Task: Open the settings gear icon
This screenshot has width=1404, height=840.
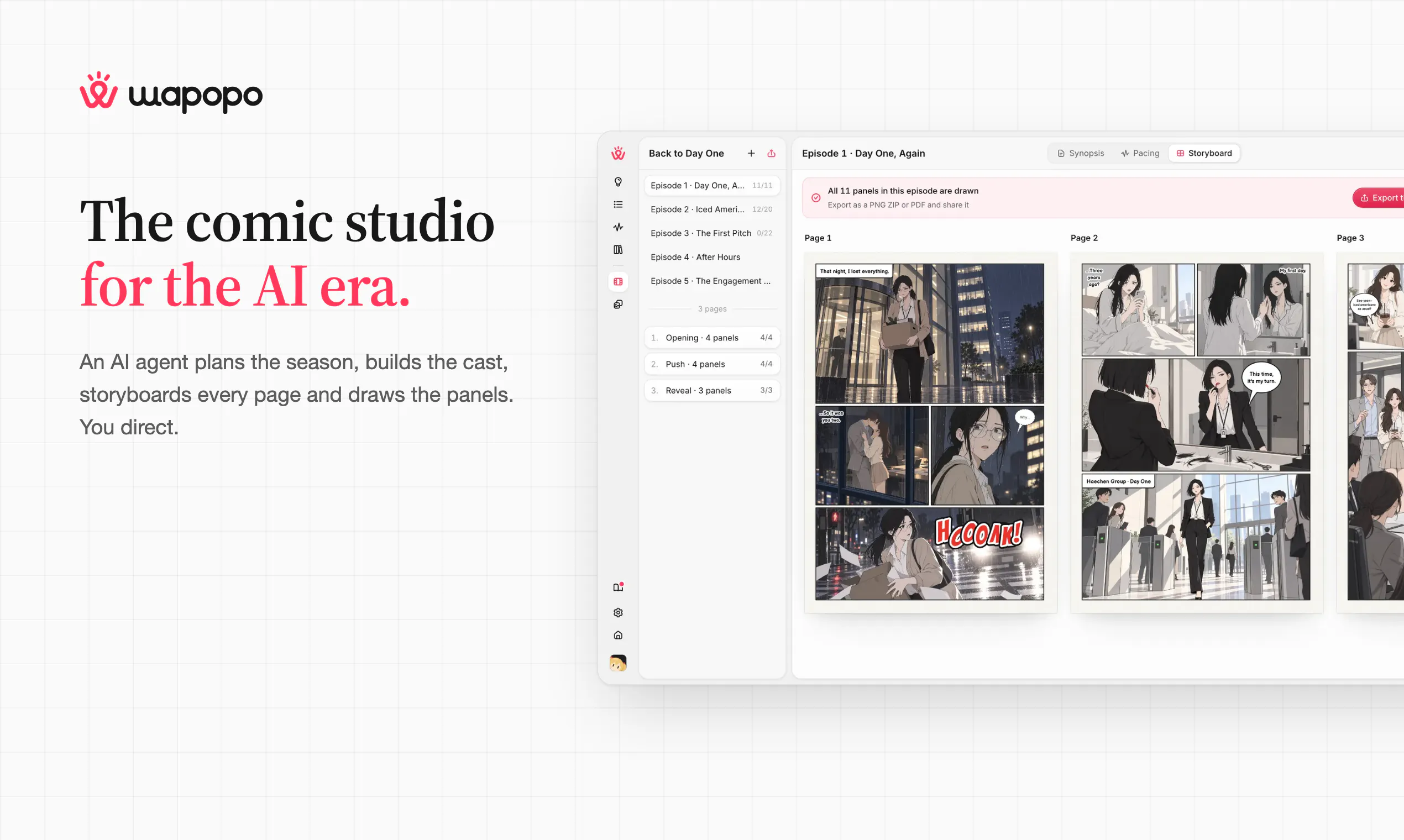Action: click(617, 612)
